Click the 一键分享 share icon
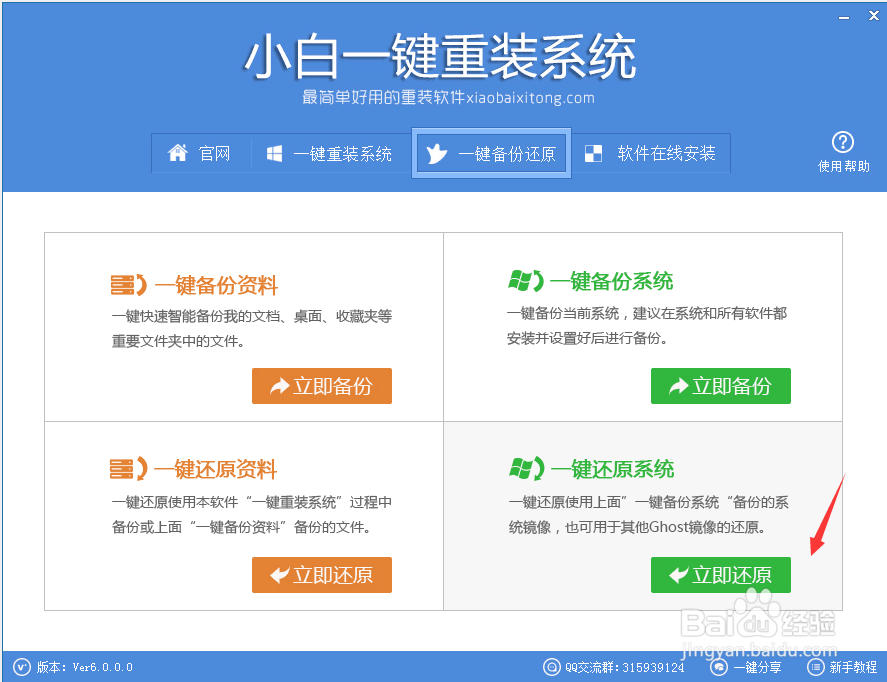This screenshot has width=887, height=682. tap(719, 667)
